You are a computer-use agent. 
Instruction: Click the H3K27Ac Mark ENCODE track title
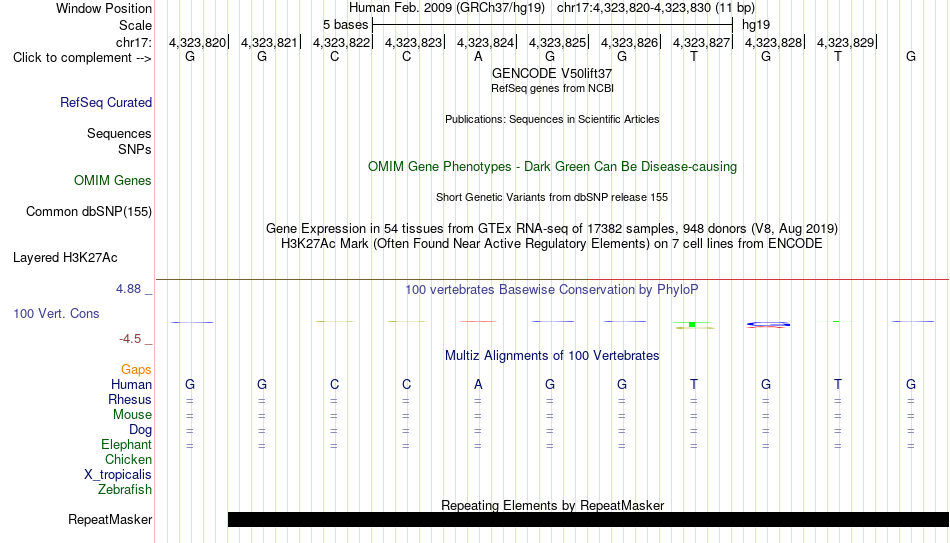pos(552,244)
